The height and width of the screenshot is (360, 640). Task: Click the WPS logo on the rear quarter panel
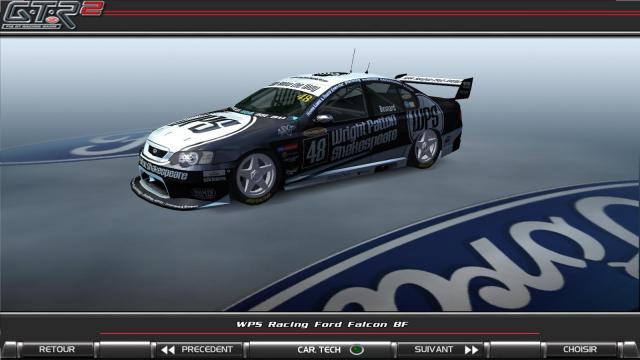[x=425, y=119]
